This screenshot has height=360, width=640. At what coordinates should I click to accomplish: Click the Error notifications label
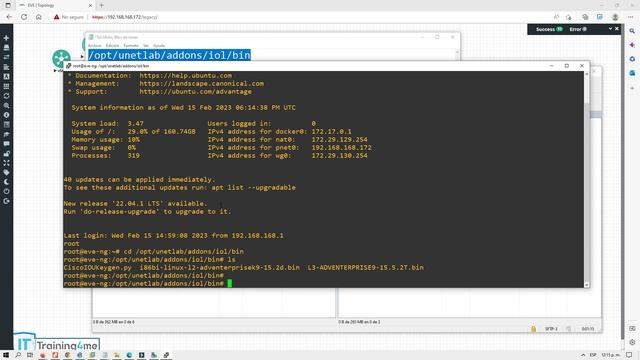pos(575,29)
